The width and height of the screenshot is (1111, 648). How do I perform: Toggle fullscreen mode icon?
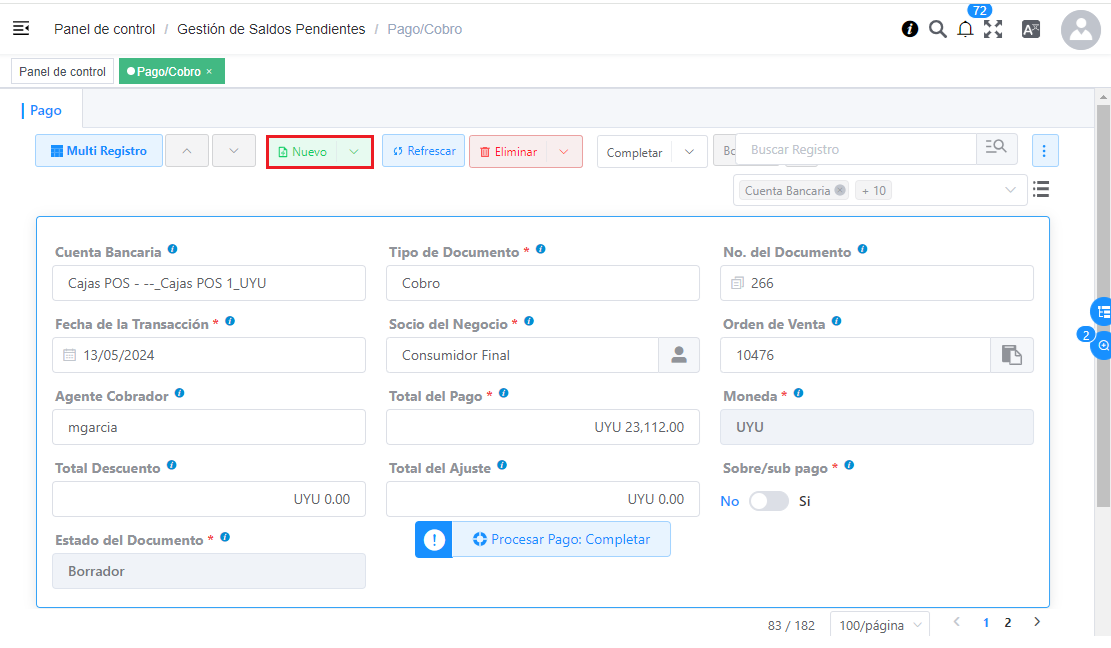(993, 29)
